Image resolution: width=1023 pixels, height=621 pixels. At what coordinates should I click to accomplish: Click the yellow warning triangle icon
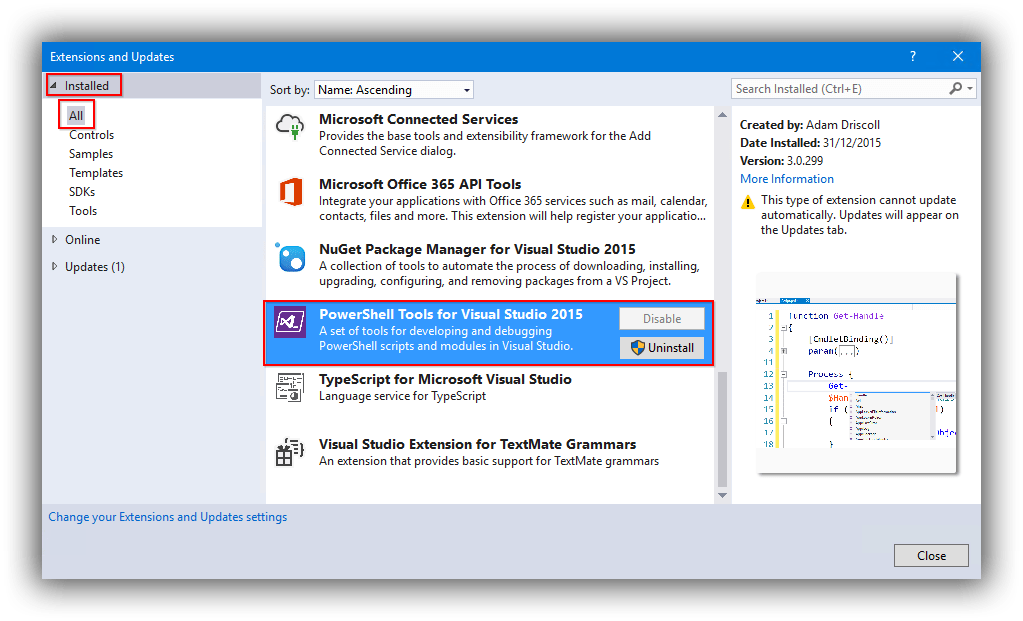tap(748, 202)
